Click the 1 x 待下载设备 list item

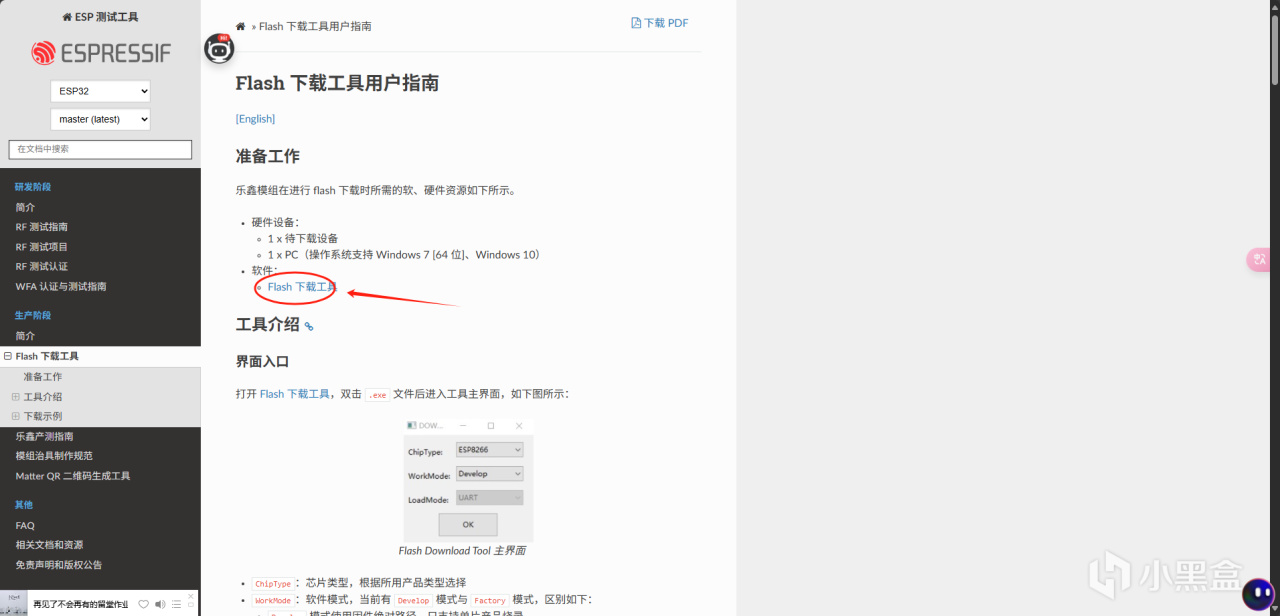(303, 239)
